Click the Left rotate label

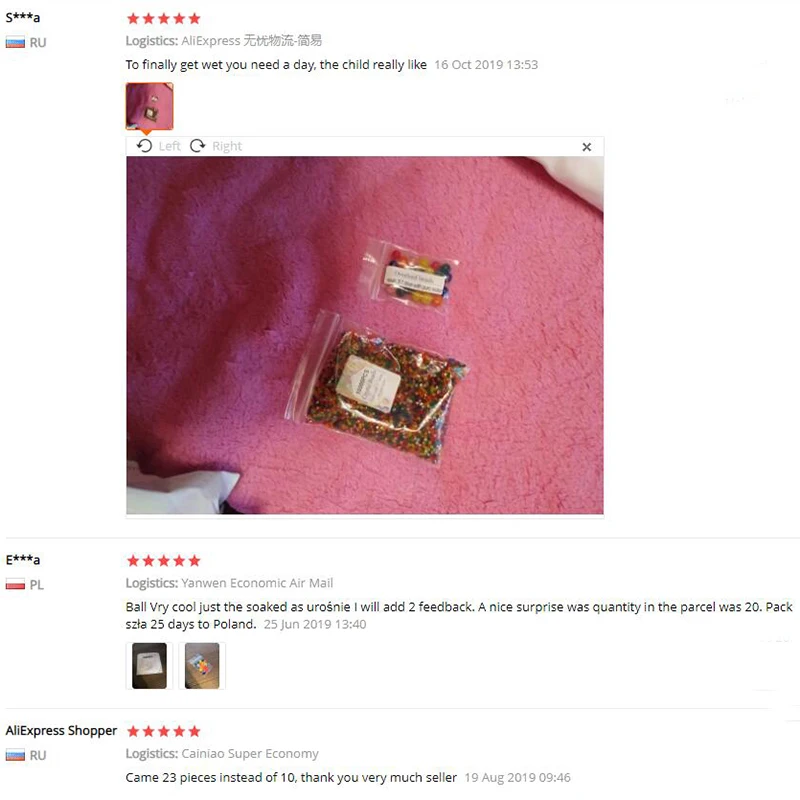(169, 146)
